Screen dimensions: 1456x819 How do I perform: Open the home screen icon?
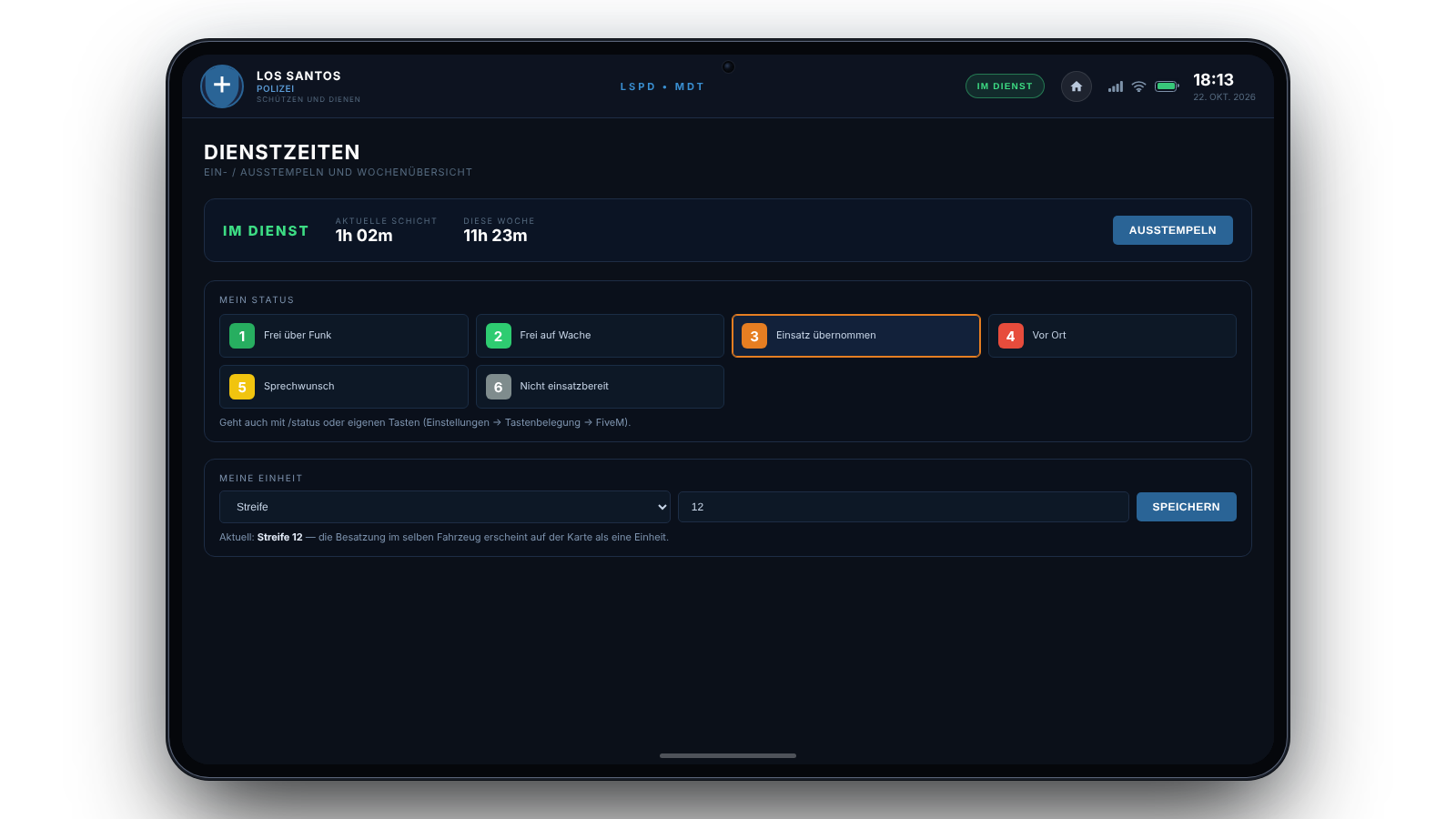[1077, 86]
